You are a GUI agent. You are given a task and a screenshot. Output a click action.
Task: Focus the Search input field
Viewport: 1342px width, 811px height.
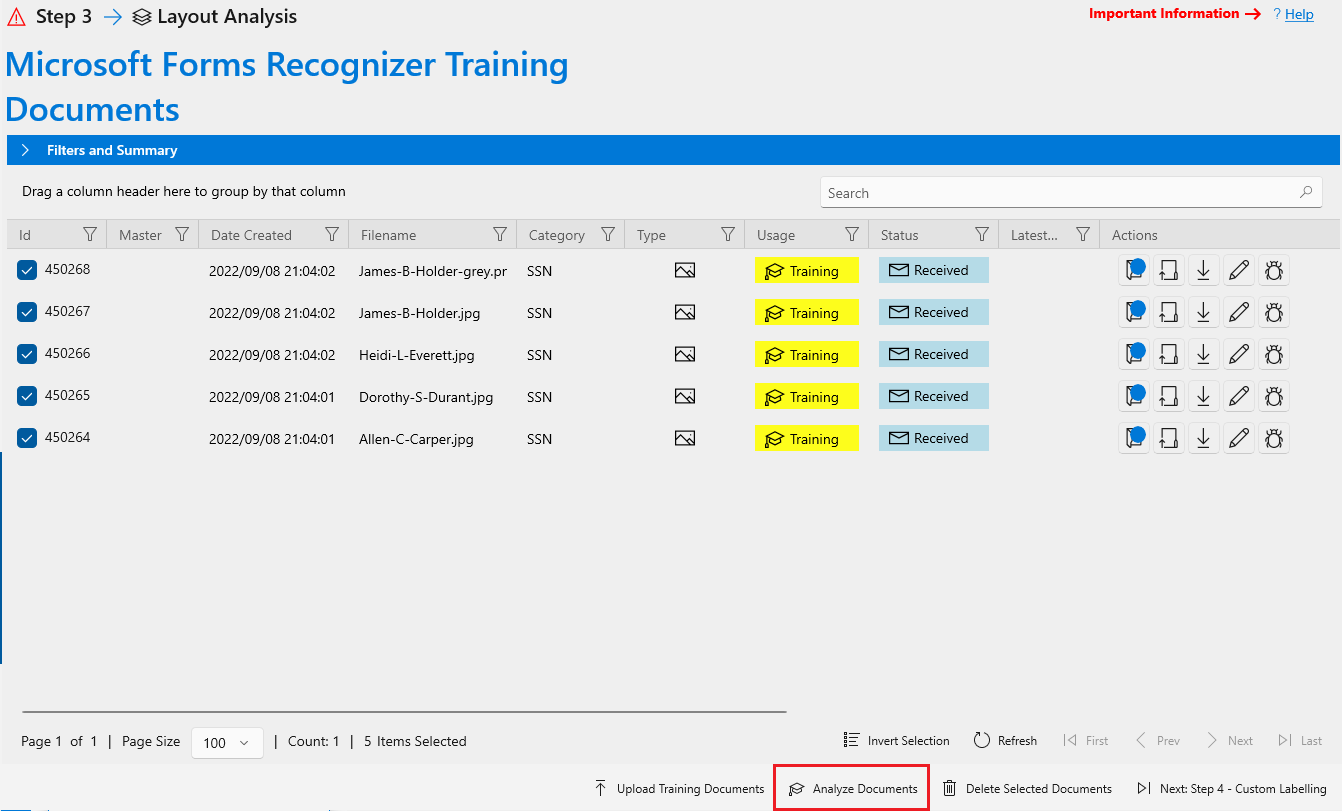tap(1071, 193)
